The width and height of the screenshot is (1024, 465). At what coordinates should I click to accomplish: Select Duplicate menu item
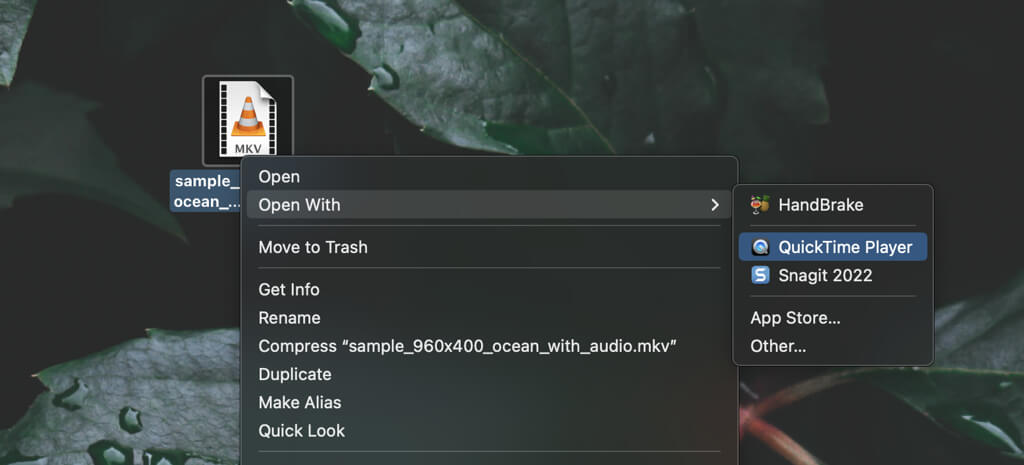[489, 374]
